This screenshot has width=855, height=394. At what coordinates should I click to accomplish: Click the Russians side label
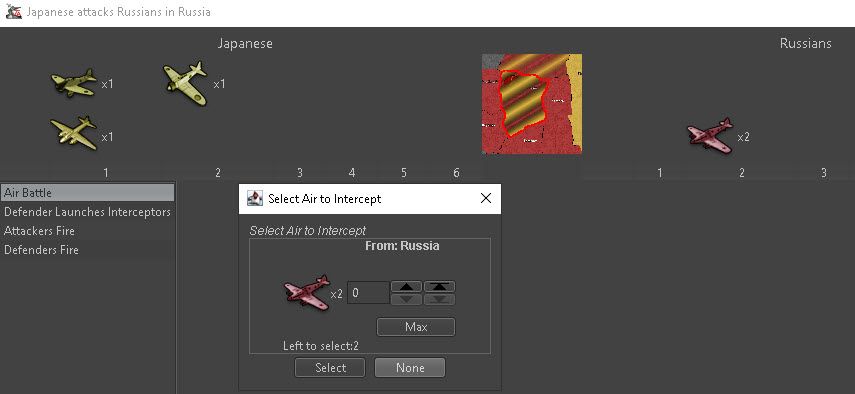coord(805,44)
